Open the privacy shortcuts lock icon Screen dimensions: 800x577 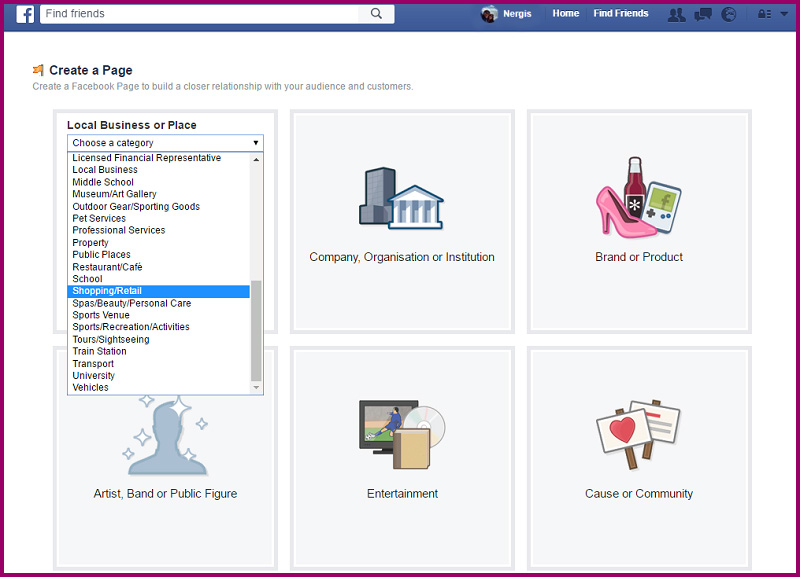[764, 14]
